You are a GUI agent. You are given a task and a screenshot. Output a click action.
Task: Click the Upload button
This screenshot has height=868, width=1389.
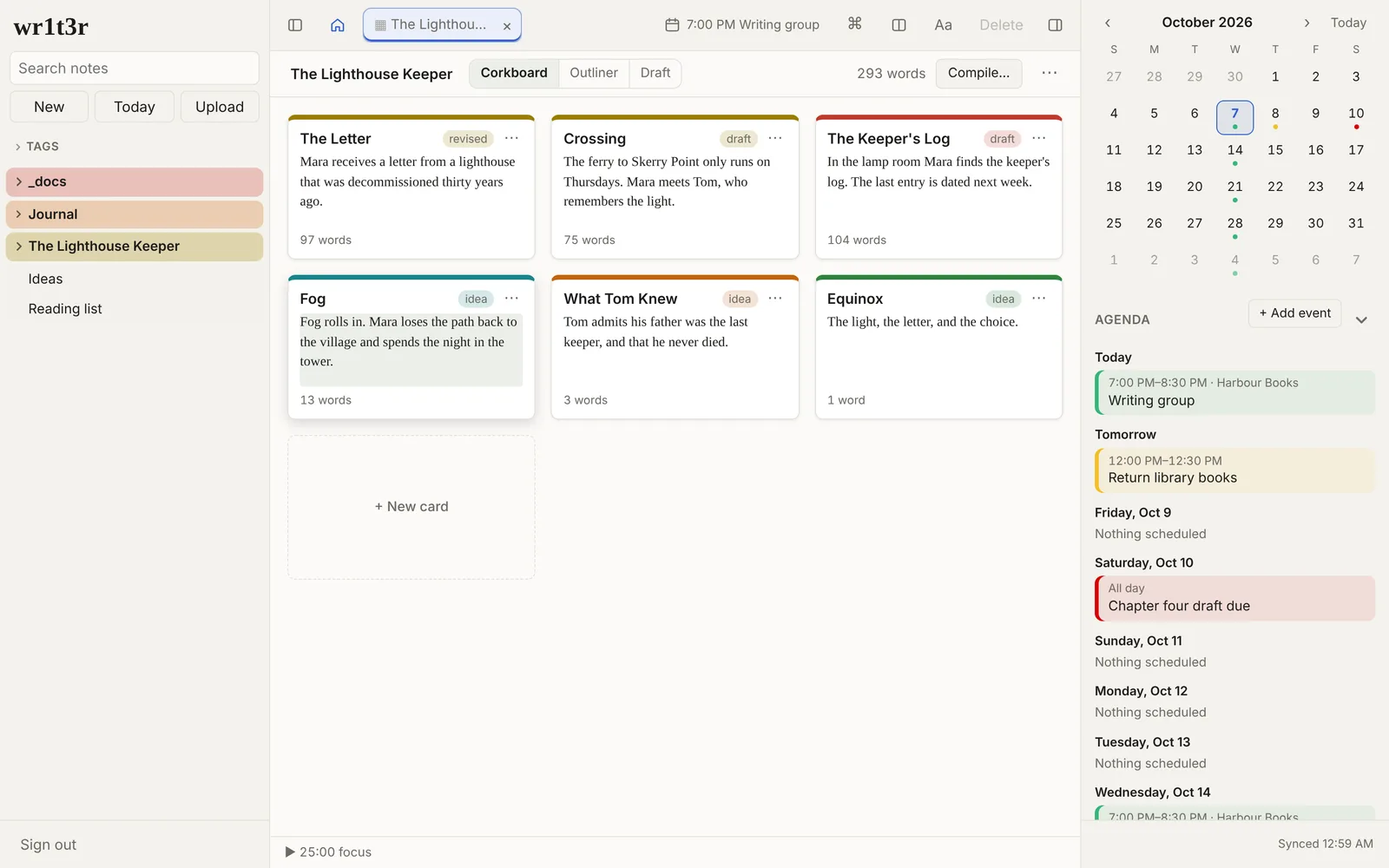pos(220,107)
